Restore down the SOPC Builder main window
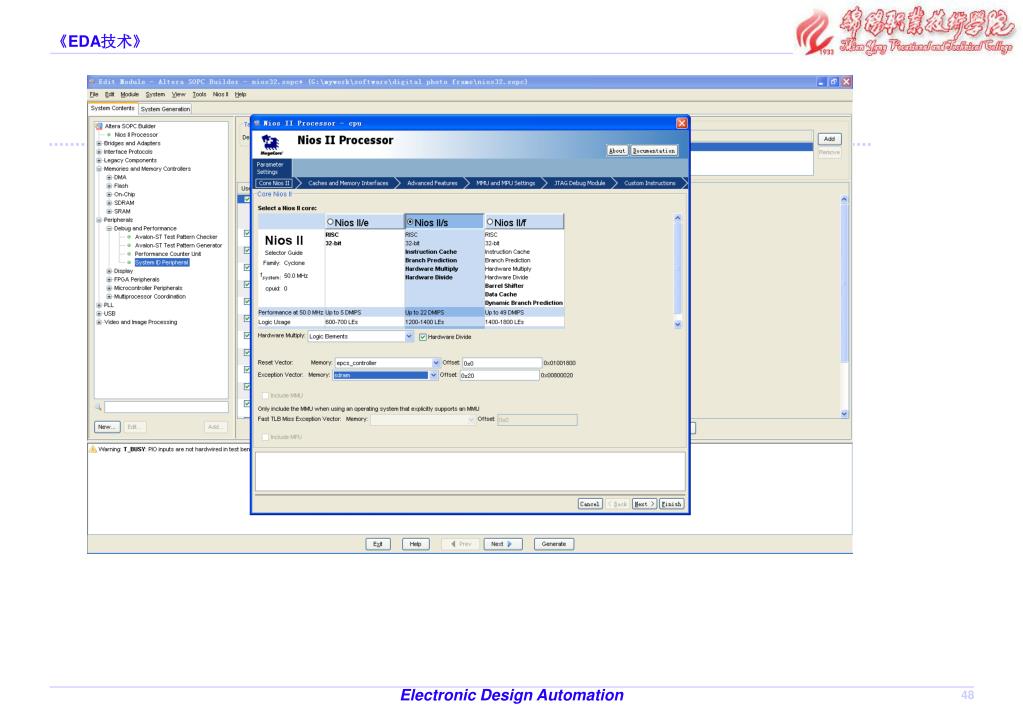The image size is (1023, 708). (833, 82)
